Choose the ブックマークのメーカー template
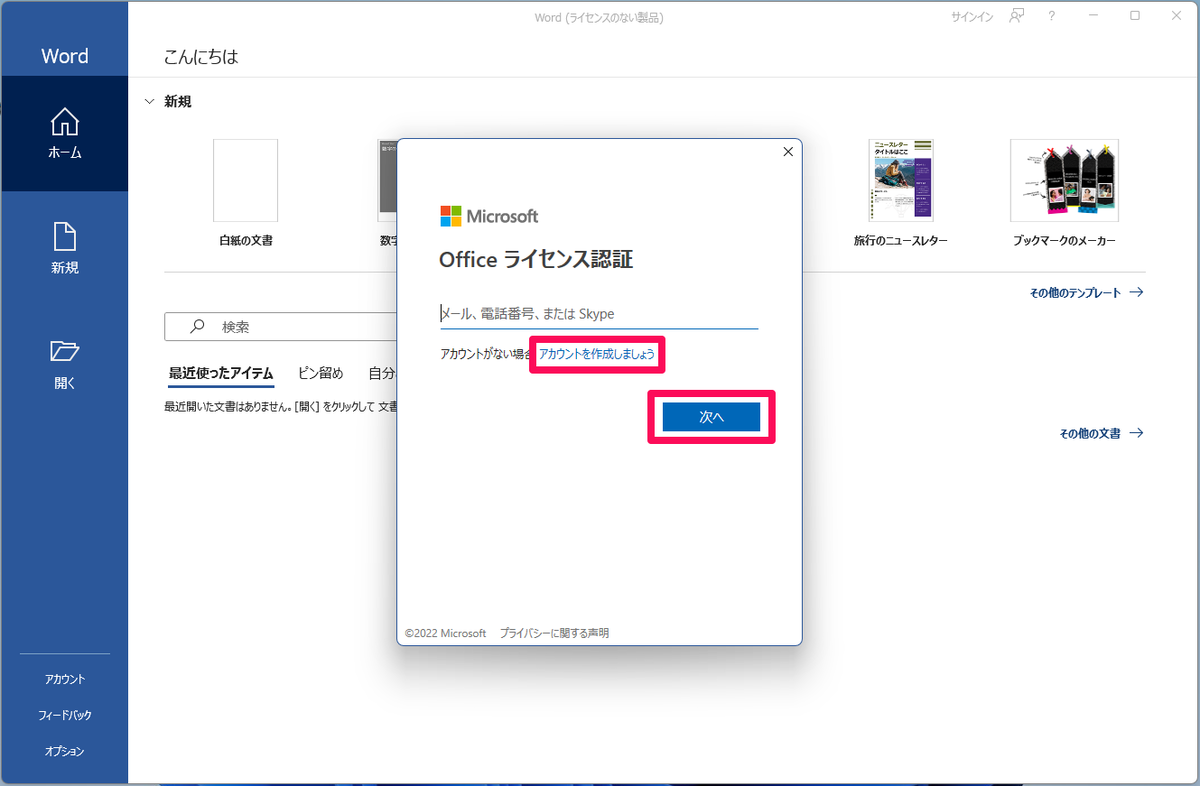Viewport: 1200px width, 786px height. tap(1064, 192)
